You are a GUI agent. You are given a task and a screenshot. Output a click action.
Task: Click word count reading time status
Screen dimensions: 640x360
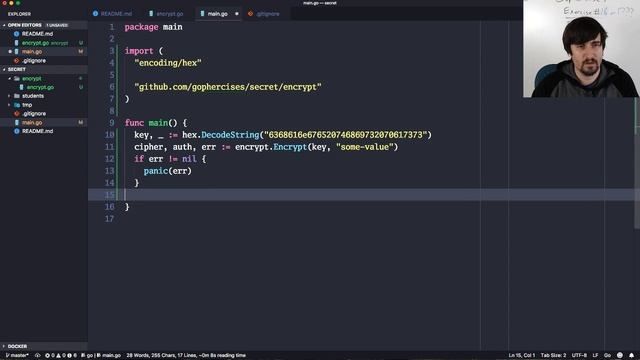point(186,356)
